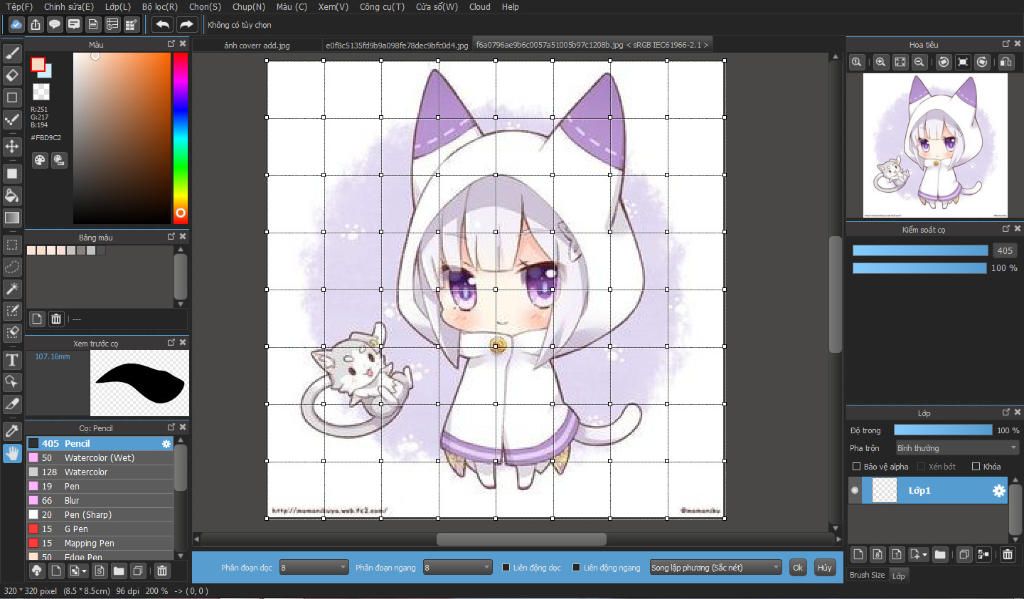Open Lớp1 layer settings gear

coord(999,491)
